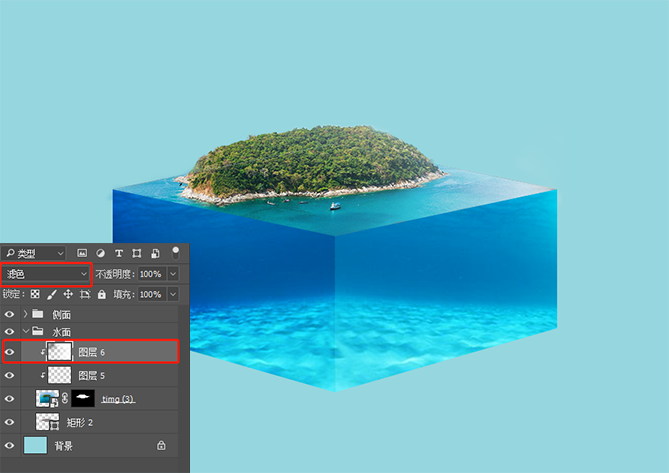The width and height of the screenshot is (669, 473).
Task: Click the timg (3) layer mask thumbnail
Action: click(x=83, y=398)
